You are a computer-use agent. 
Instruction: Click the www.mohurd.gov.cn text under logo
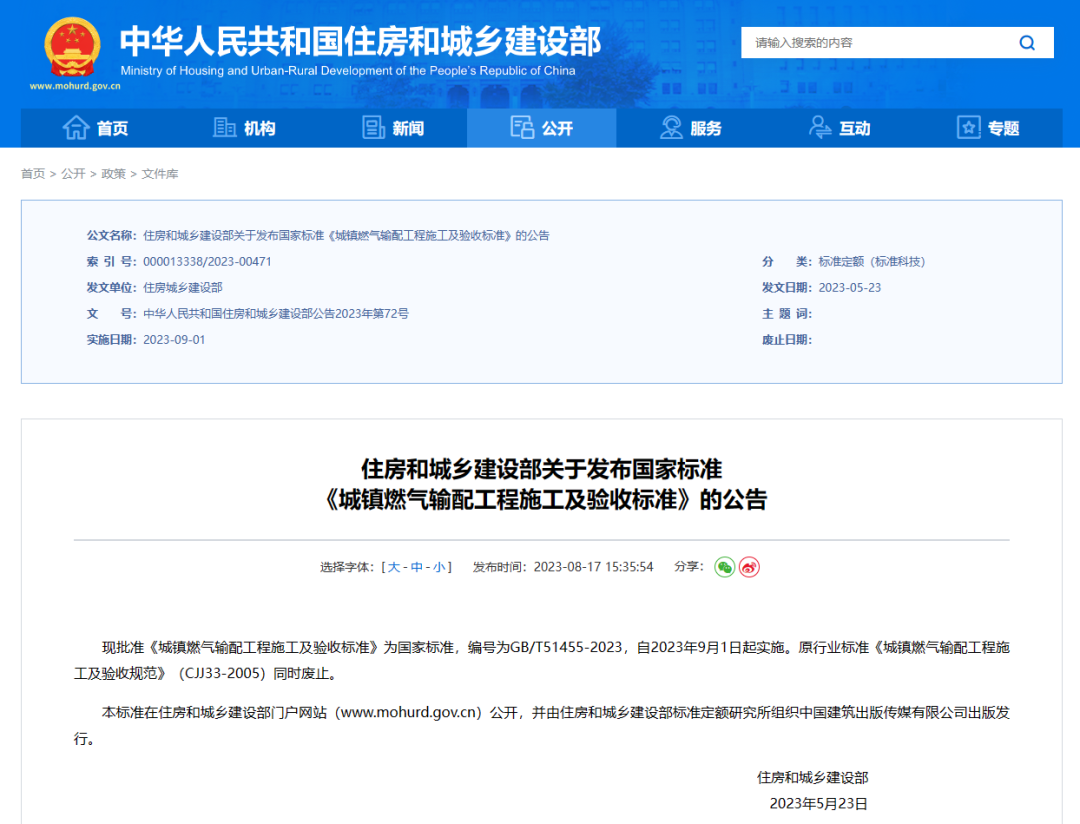pyautogui.click(x=75, y=86)
